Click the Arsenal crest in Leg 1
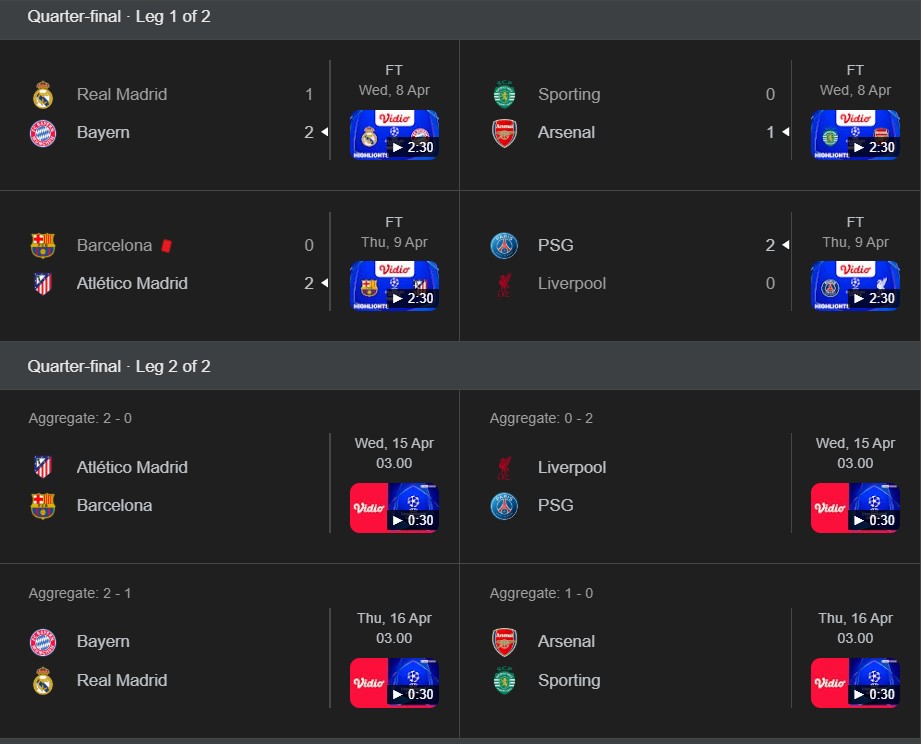 504,133
